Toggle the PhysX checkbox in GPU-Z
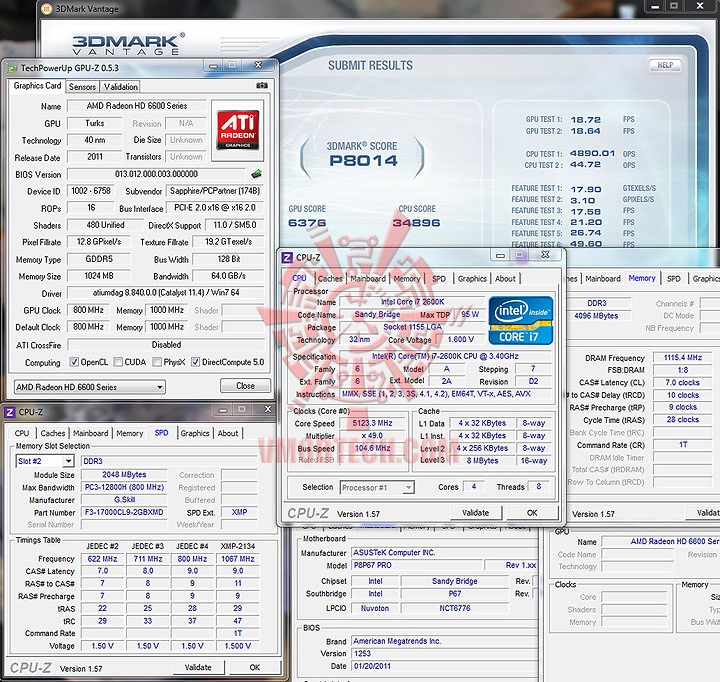720x682 pixels. pyautogui.click(x=157, y=362)
